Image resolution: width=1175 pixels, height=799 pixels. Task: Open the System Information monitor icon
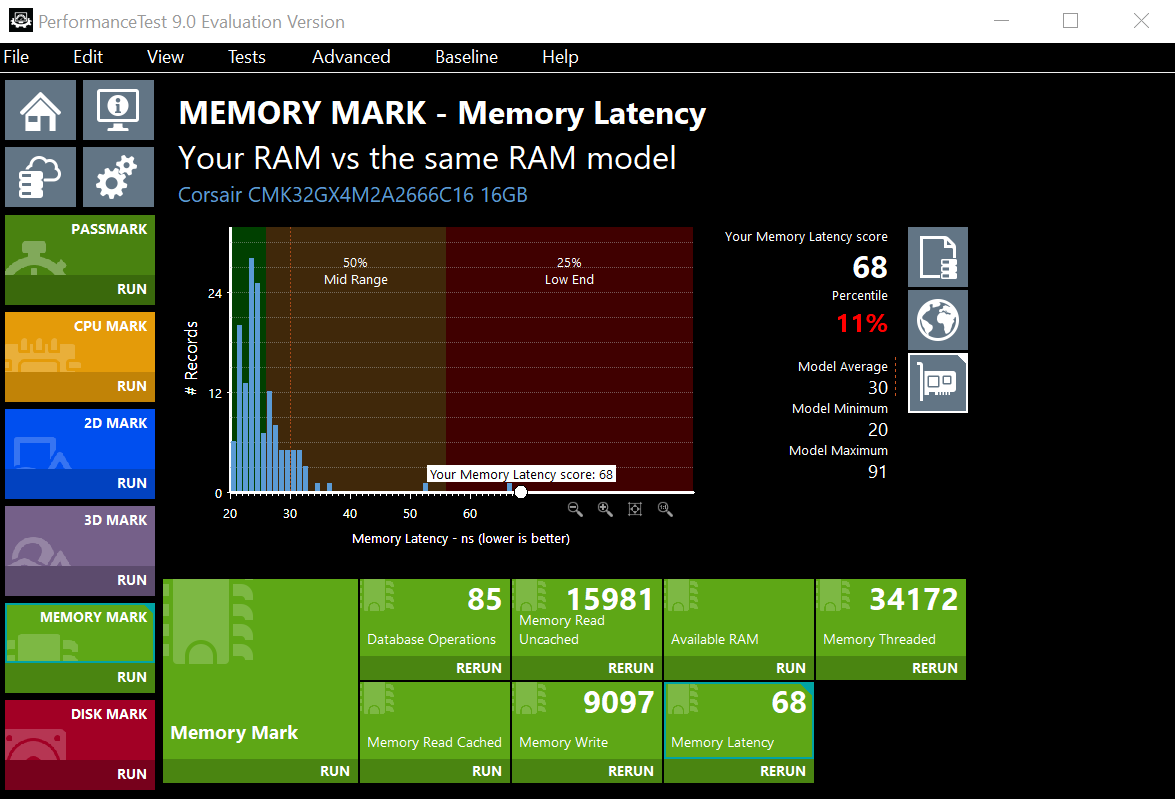coord(118,110)
